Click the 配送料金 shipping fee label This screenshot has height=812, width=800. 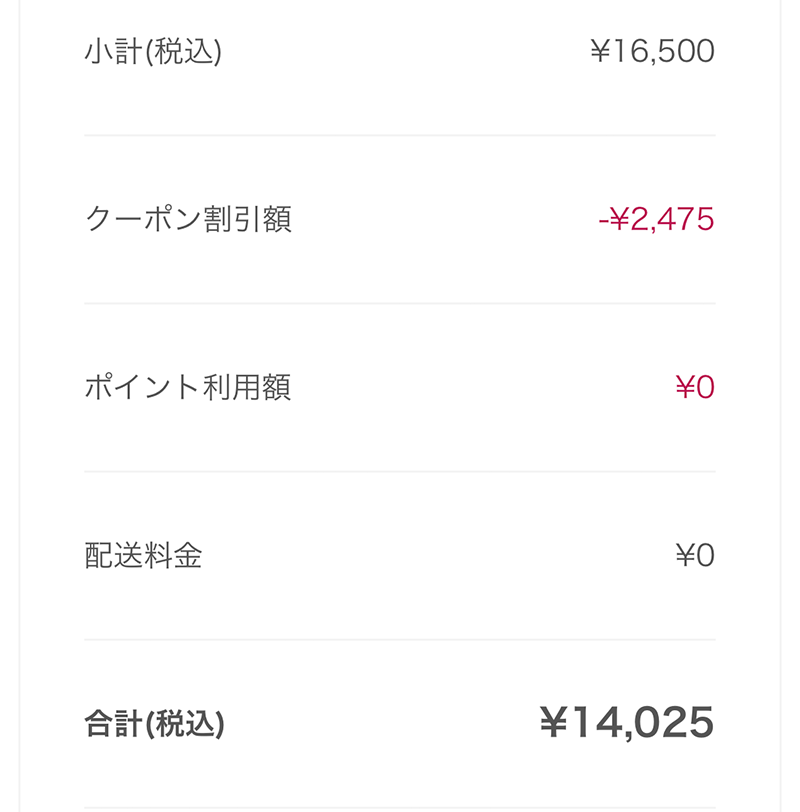tap(143, 555)
